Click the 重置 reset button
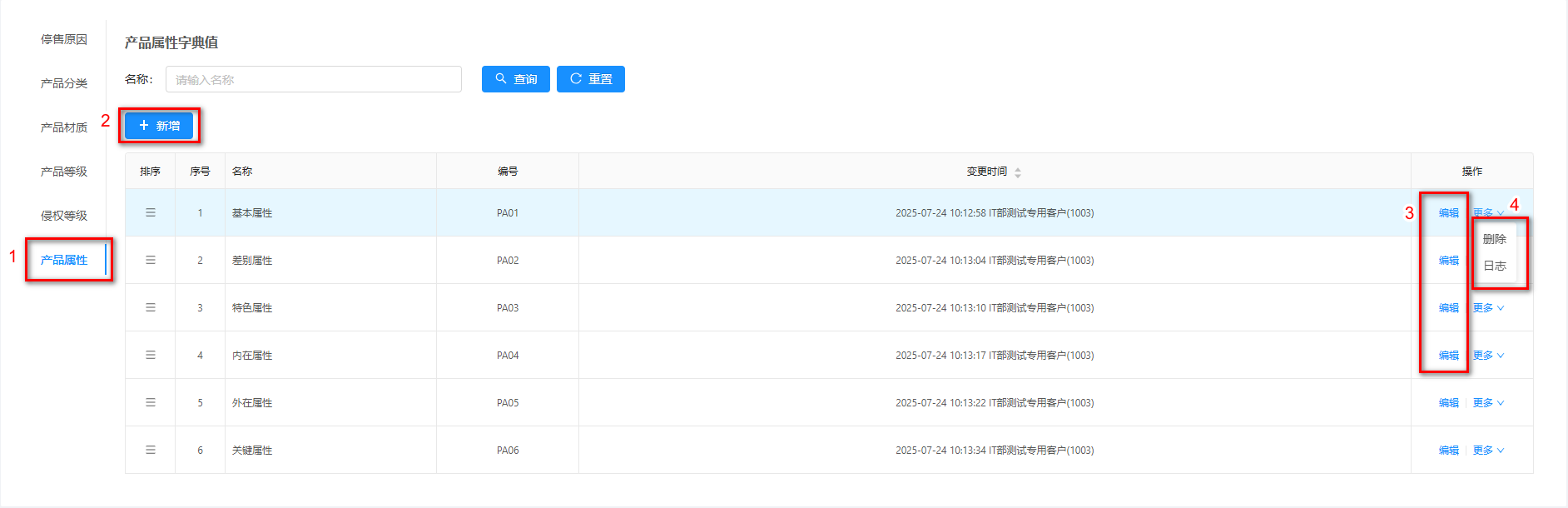Viewport: 1568px width, 508px height. (x=590, y=79)
